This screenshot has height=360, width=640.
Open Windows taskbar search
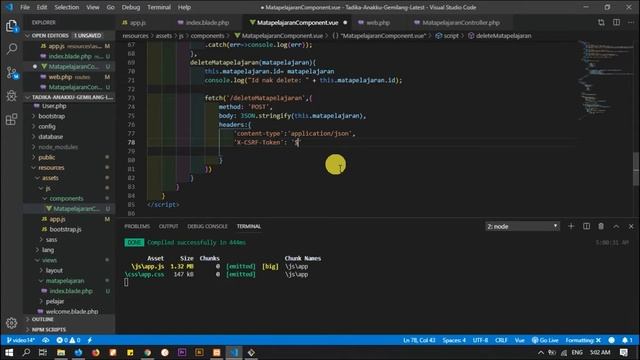26,353
